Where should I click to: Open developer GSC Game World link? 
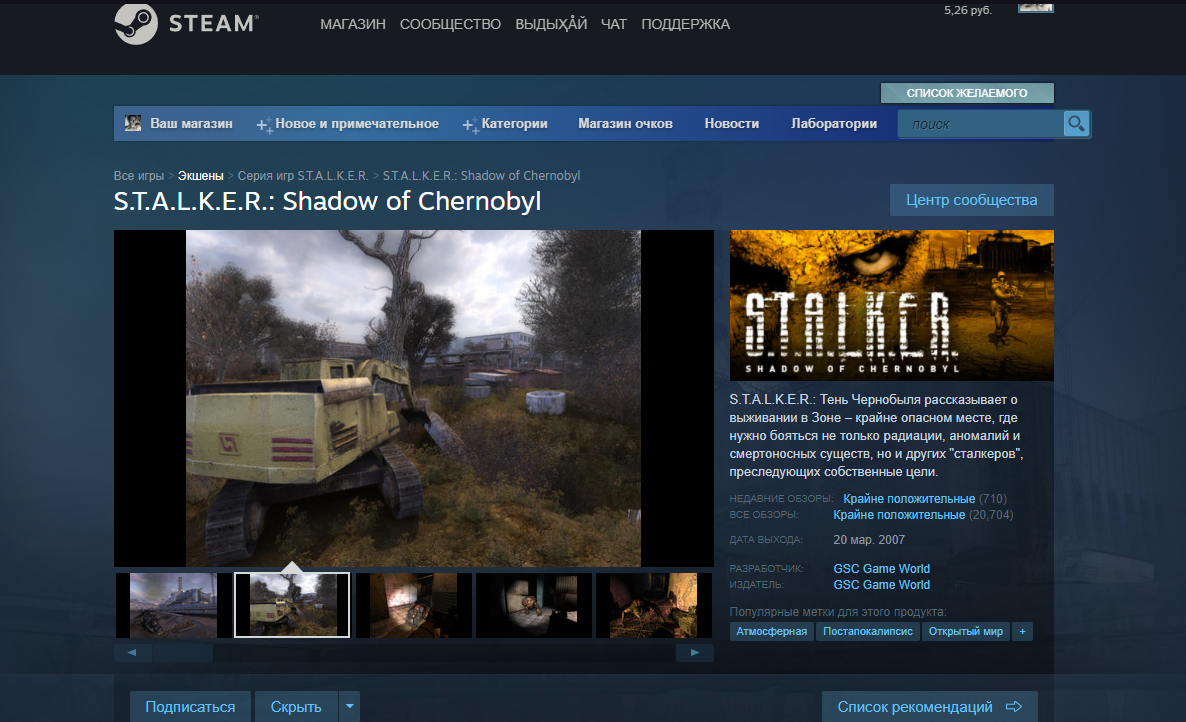881,569
